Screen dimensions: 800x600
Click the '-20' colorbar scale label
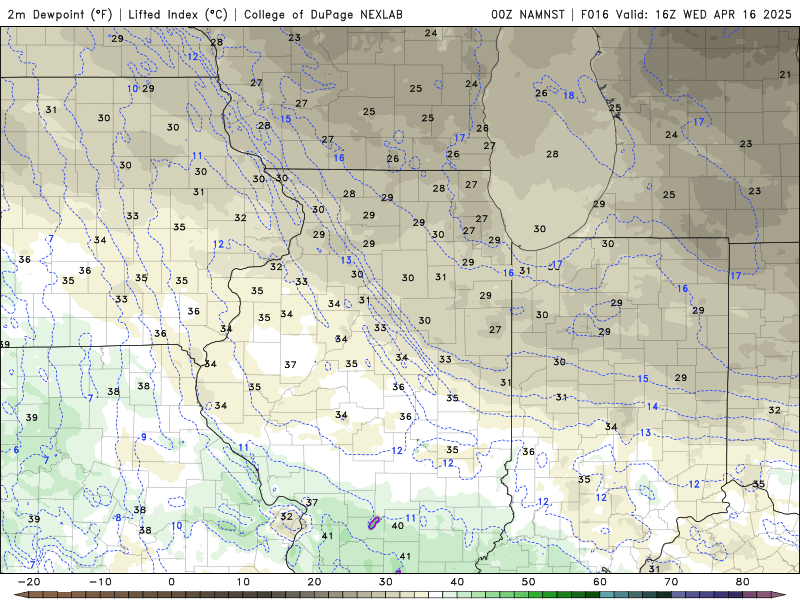point(29,582)
